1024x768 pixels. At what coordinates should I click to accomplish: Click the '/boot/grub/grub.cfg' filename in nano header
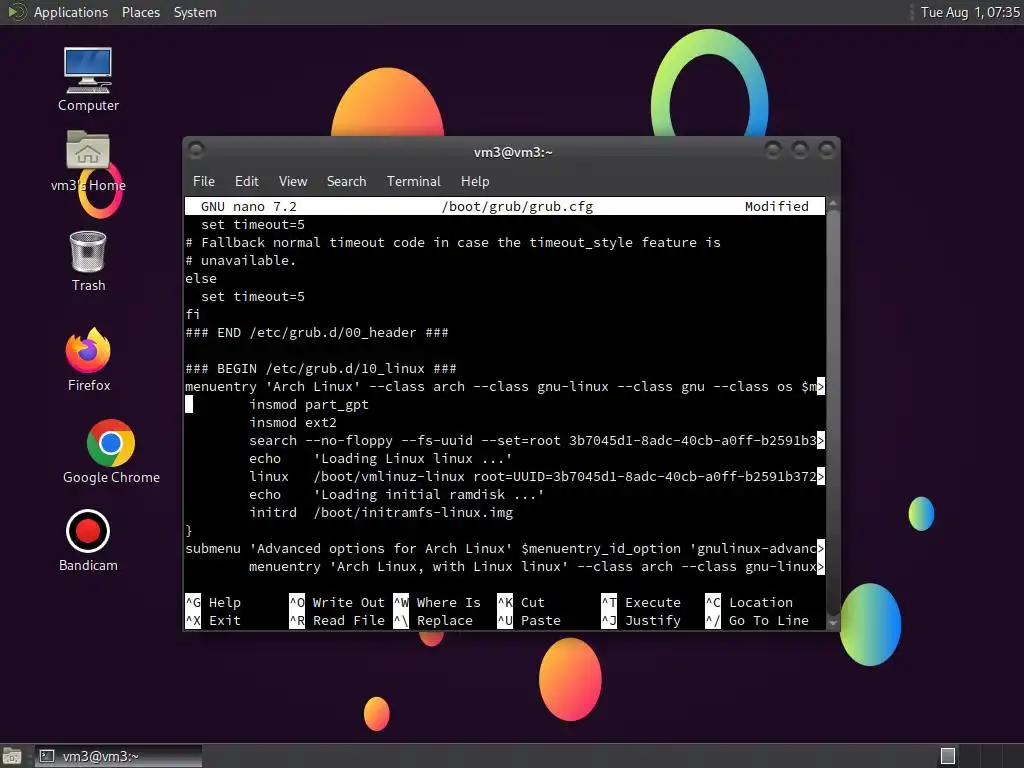pyautogui.click(x=517, y=206)
